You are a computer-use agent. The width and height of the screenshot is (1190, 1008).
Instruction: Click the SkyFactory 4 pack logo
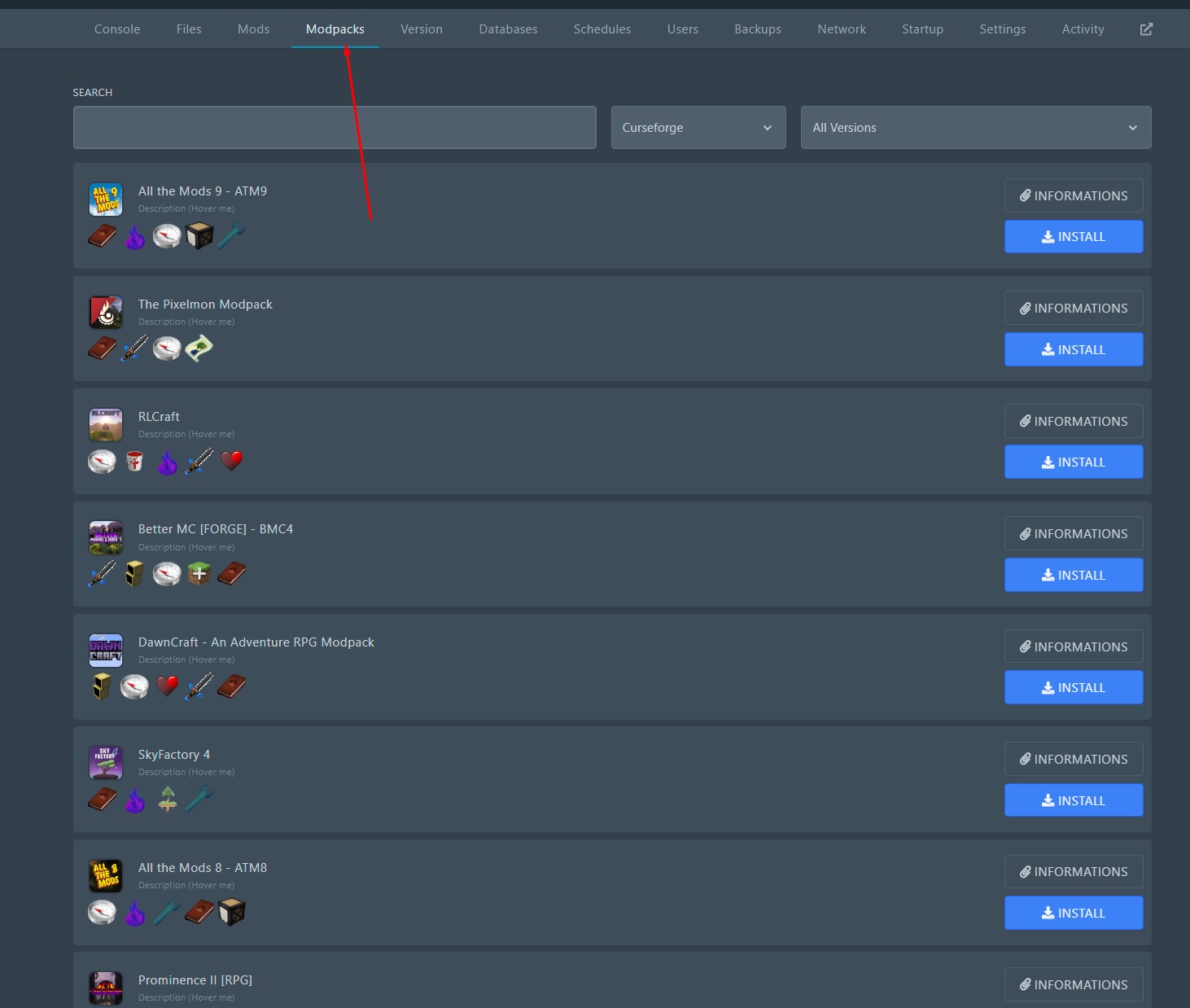click(106, 763)
